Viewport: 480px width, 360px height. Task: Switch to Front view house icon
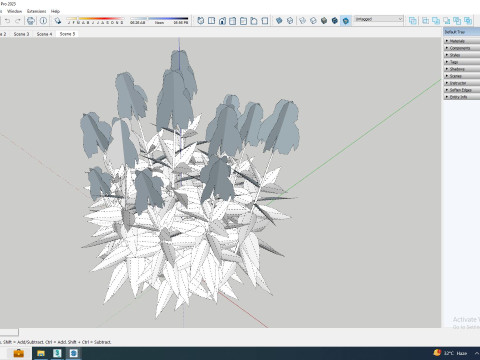pyautogui.click(x=222, y=21)
